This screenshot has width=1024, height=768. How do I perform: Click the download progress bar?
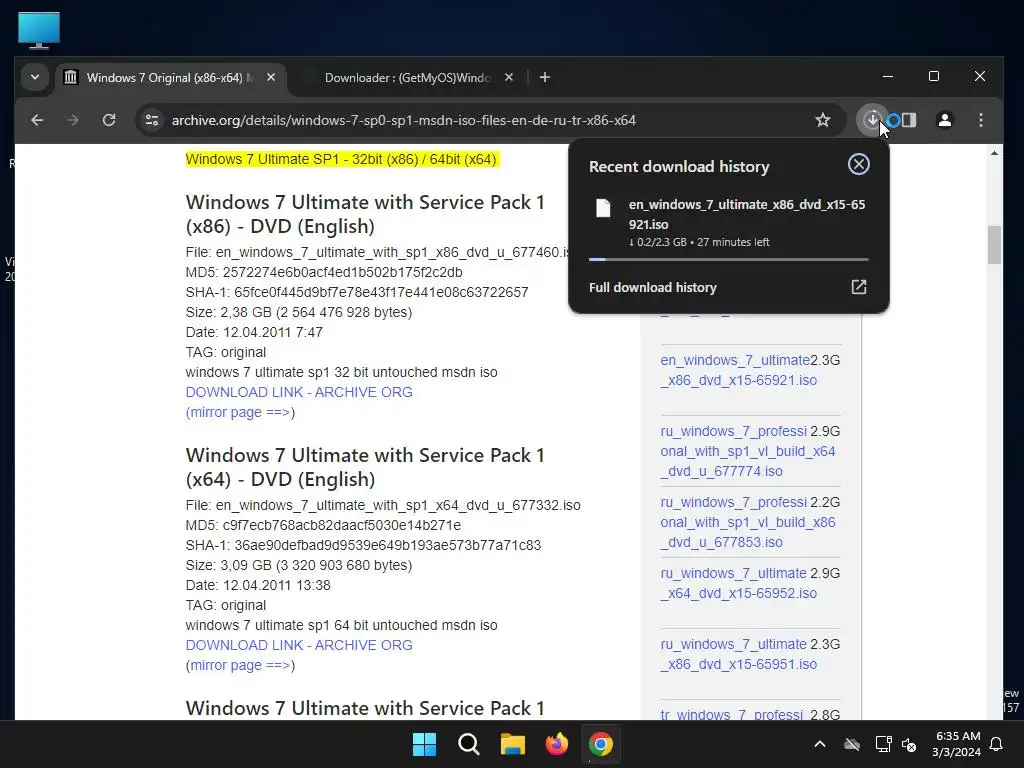coord(729,259)
